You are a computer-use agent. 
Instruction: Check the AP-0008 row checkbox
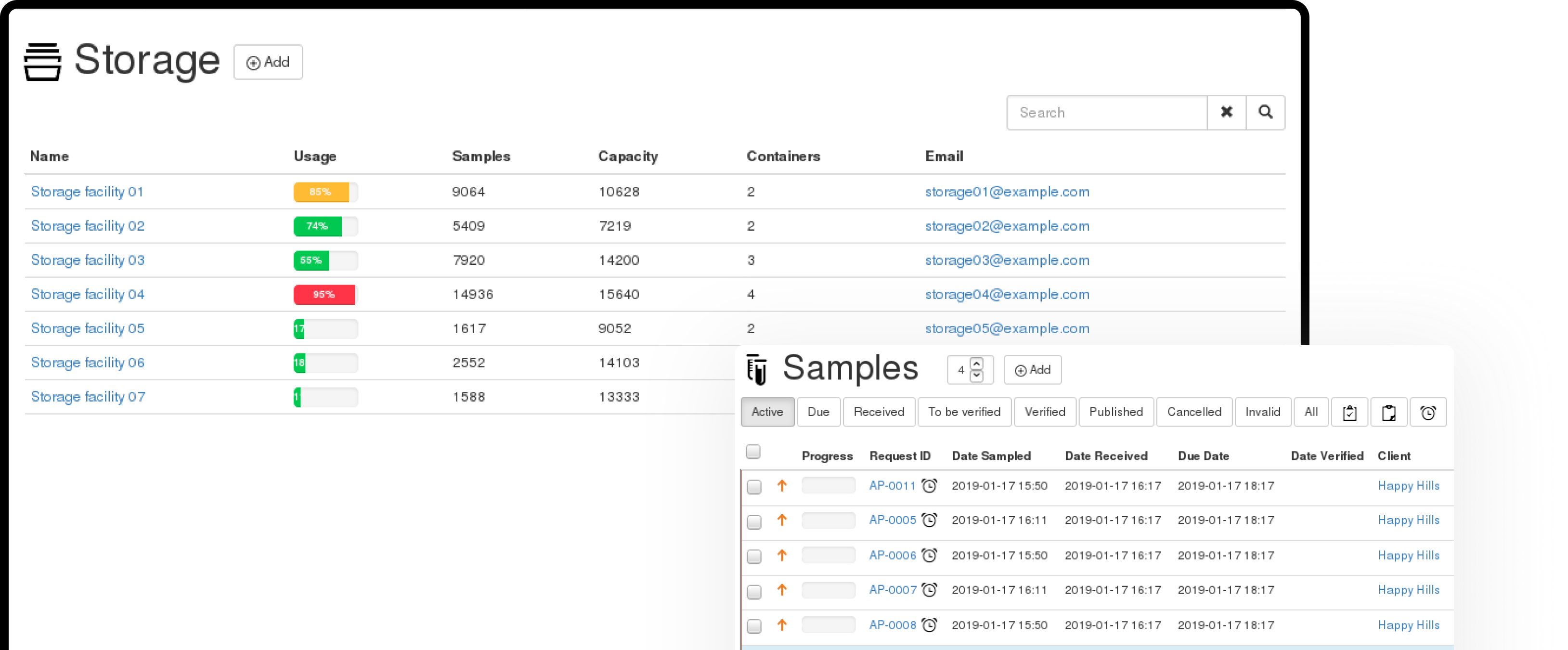point(753,626)
